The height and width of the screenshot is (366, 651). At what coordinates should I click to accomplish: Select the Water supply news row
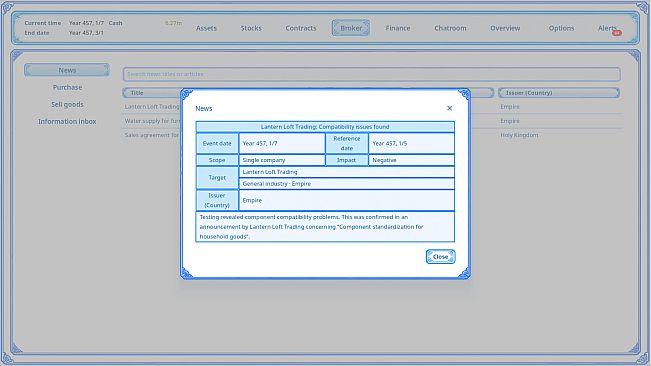click(372, 121)
